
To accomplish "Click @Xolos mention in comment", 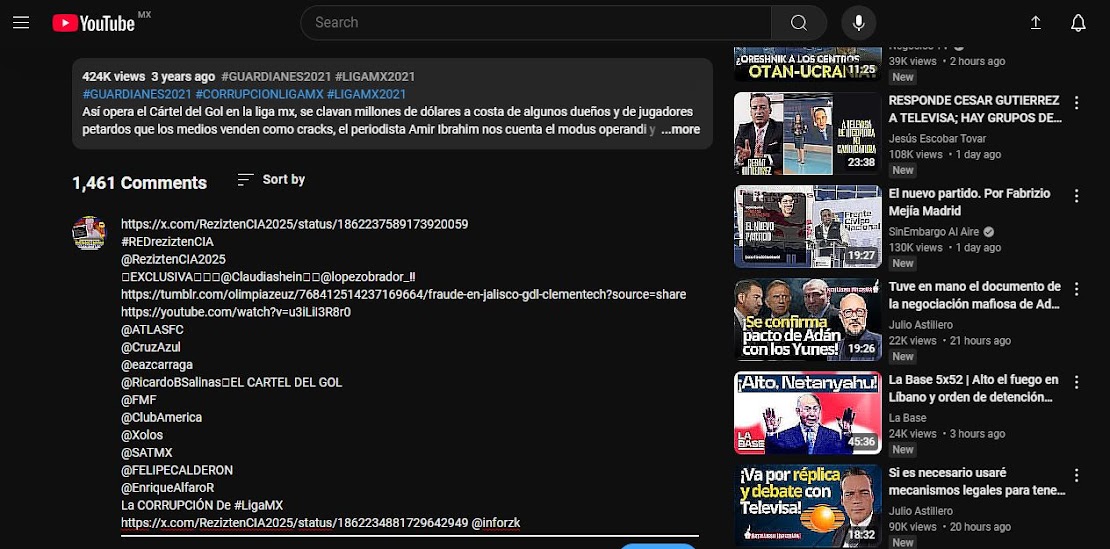I will point(142,435).
